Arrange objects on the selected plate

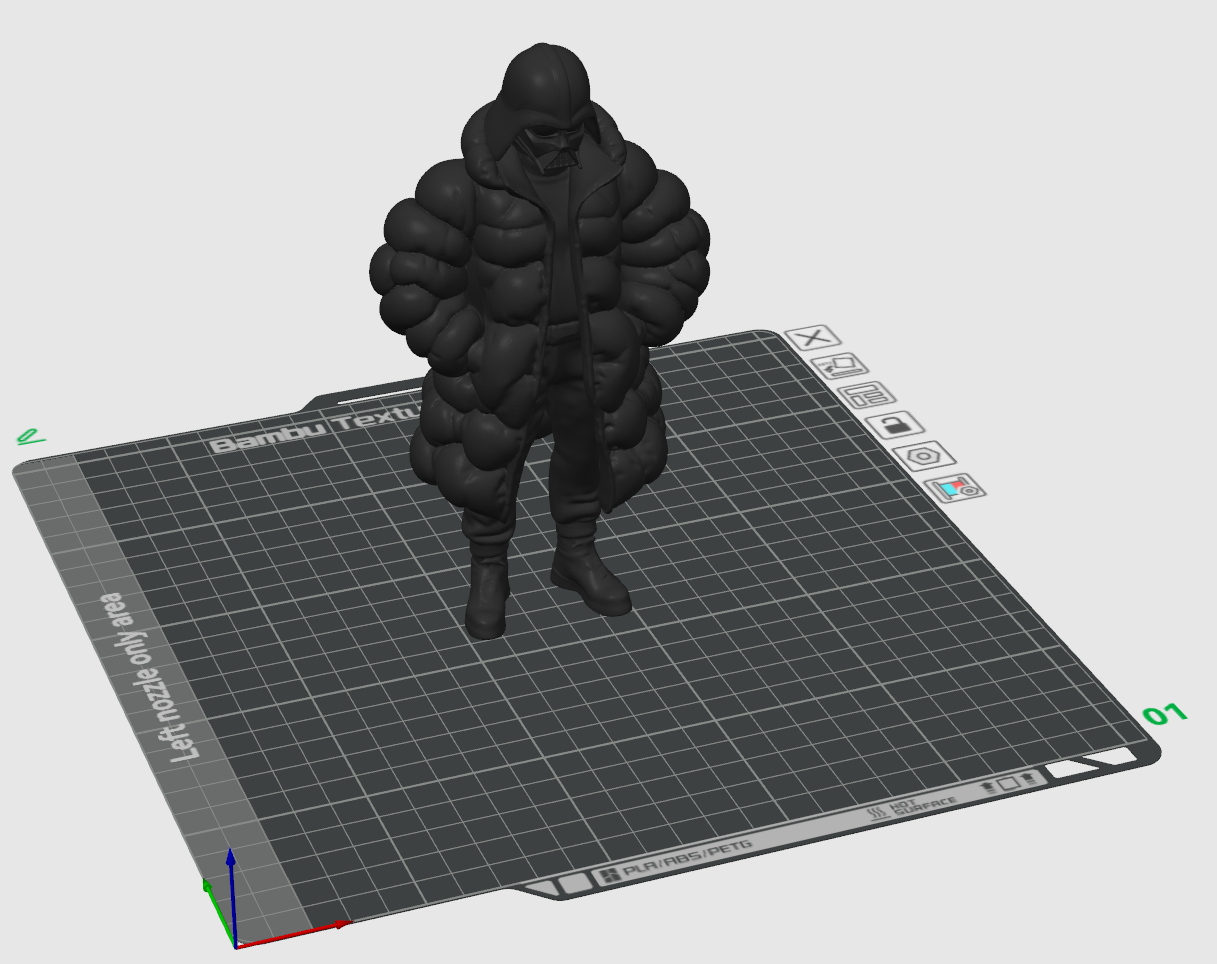point(867,396)
